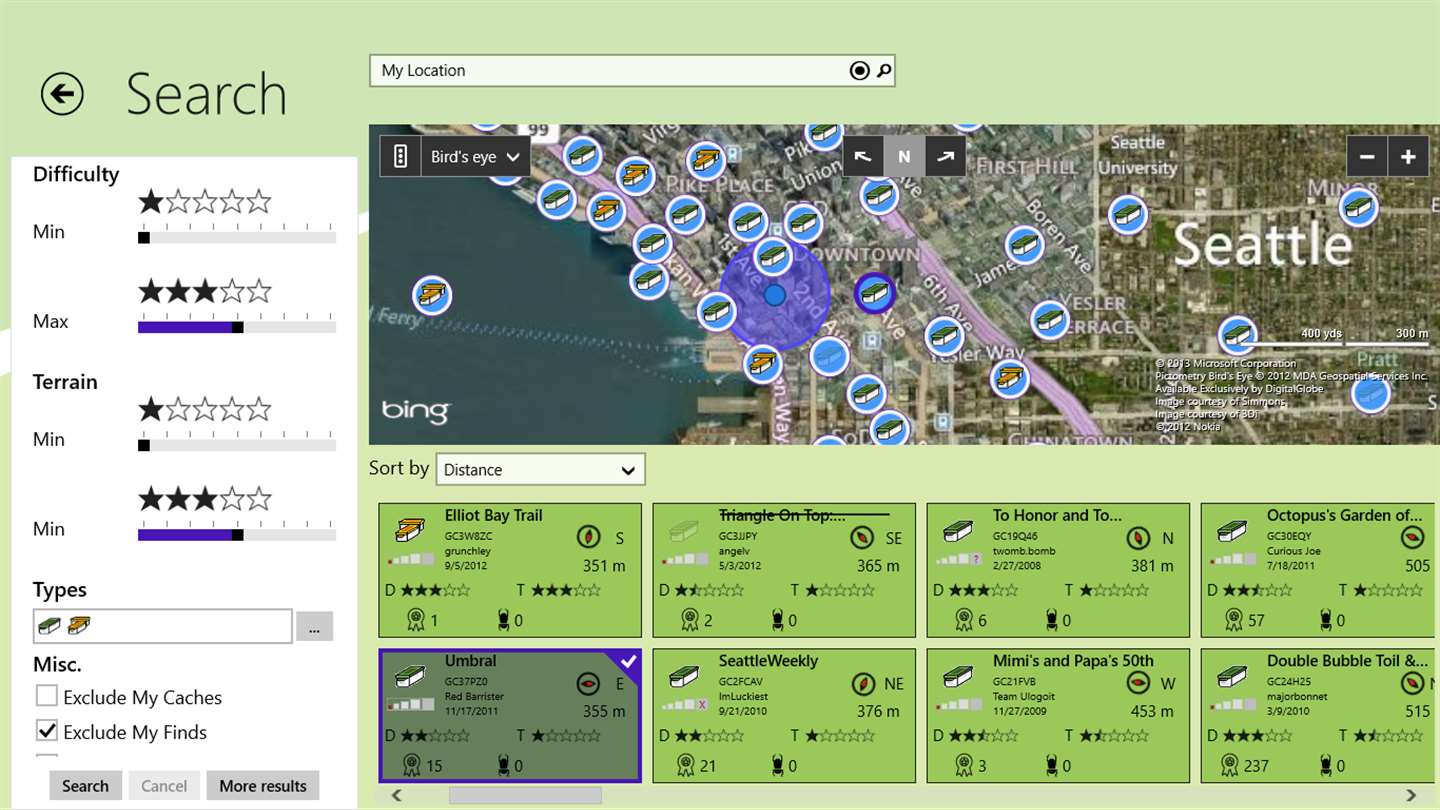Screen dimensions: 1440x810
Task: Click the magnifier icon in the location box
Action: click(883, 70)
